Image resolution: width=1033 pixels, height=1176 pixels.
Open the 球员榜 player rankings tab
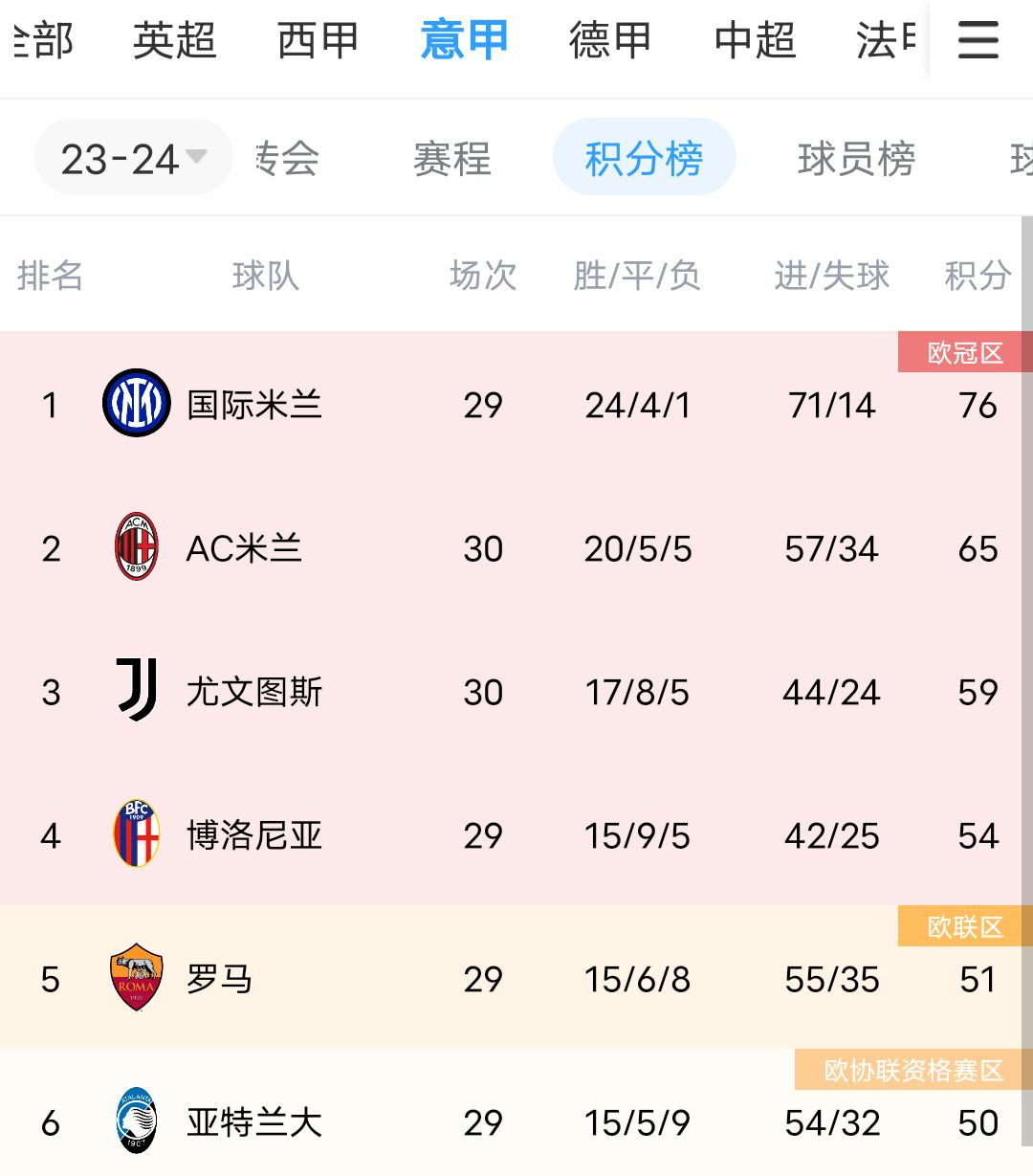[x=856, y=158]
